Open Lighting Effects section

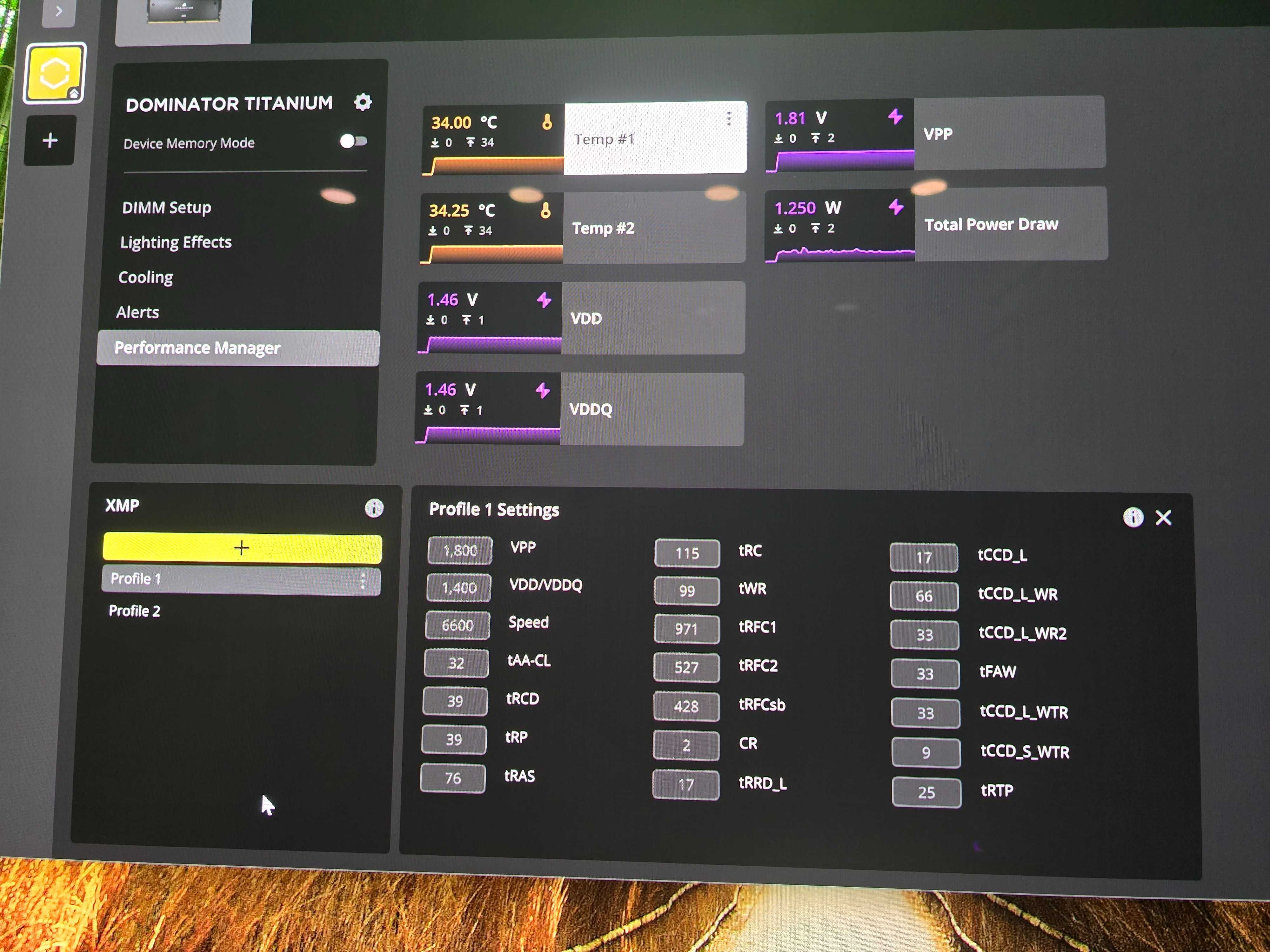(x=176, y=242)
